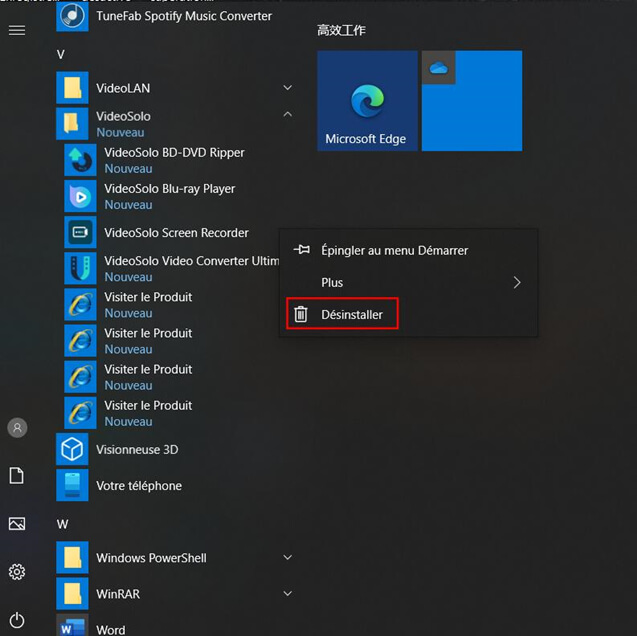This screenshot has height=636, width=637.
Task: Click the Power icon
Action: coord(17,620)
